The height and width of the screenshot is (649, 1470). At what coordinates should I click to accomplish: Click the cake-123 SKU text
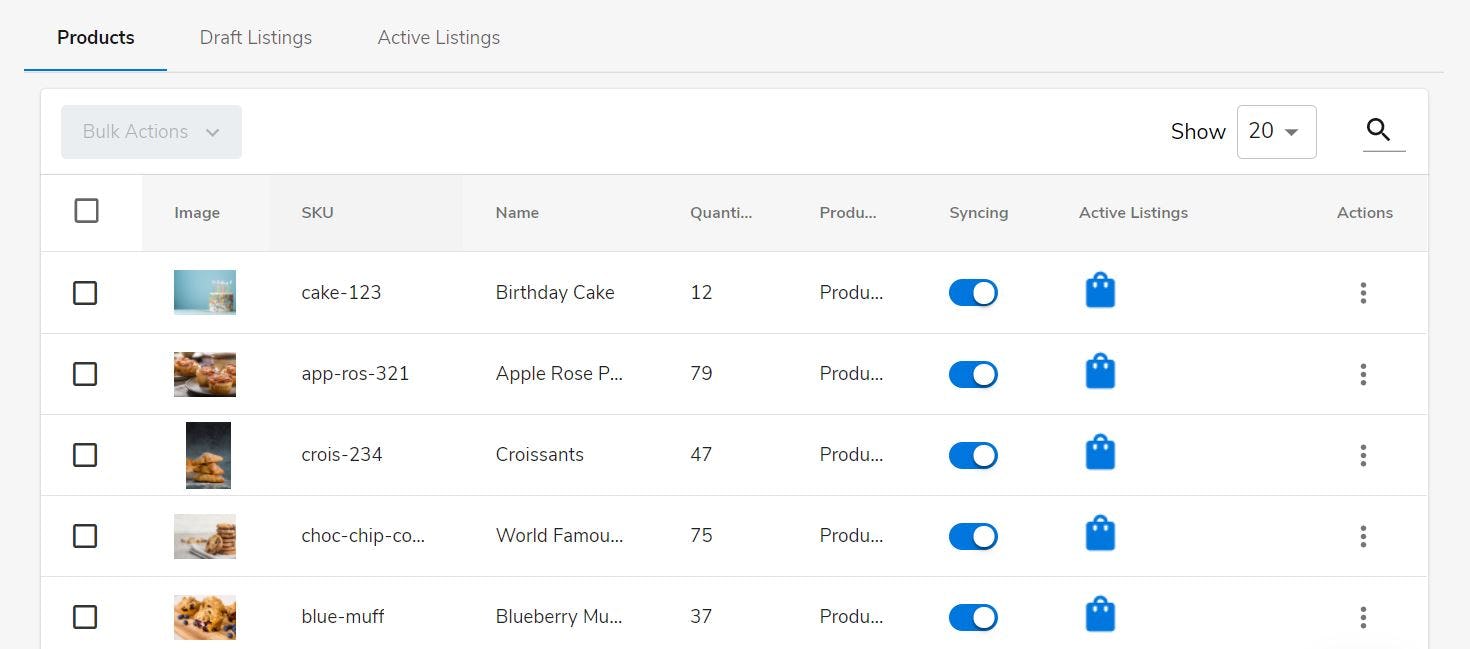tap(341, 293)
